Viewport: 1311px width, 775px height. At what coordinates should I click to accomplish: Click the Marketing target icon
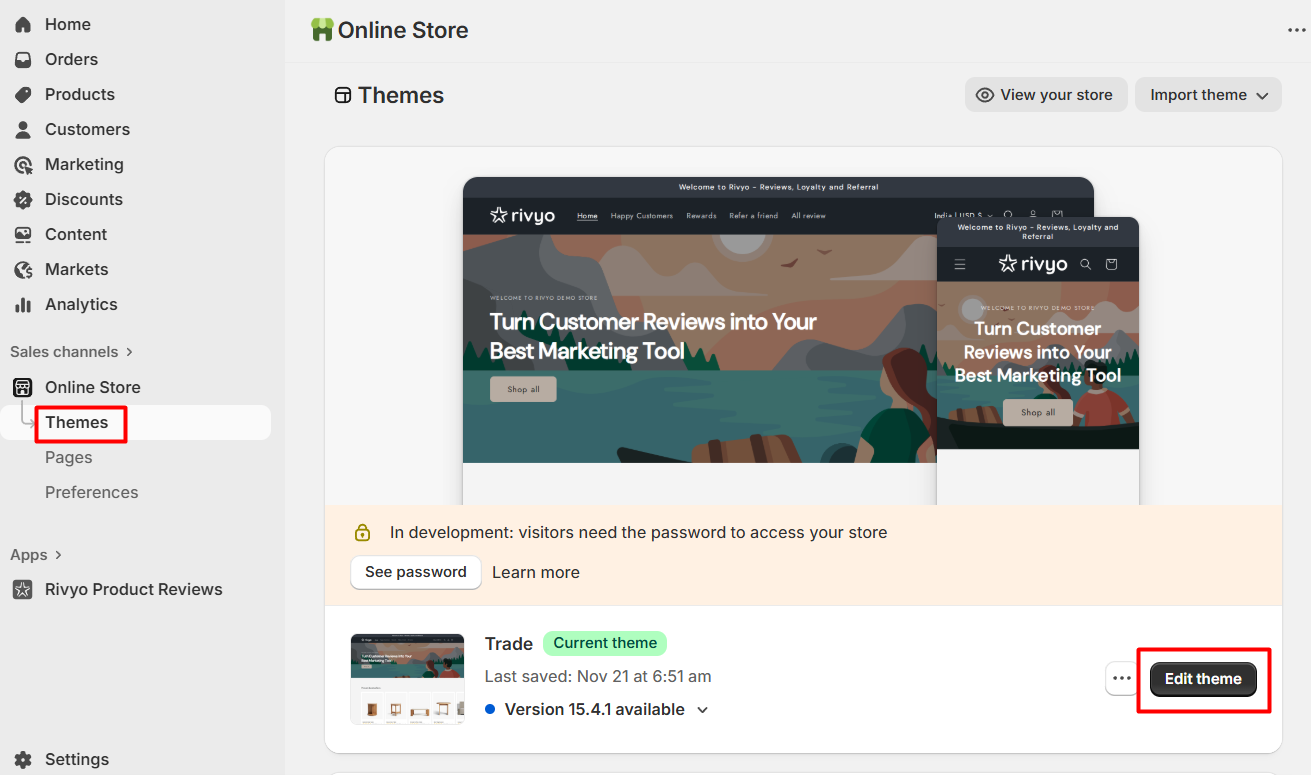point(23,164)
